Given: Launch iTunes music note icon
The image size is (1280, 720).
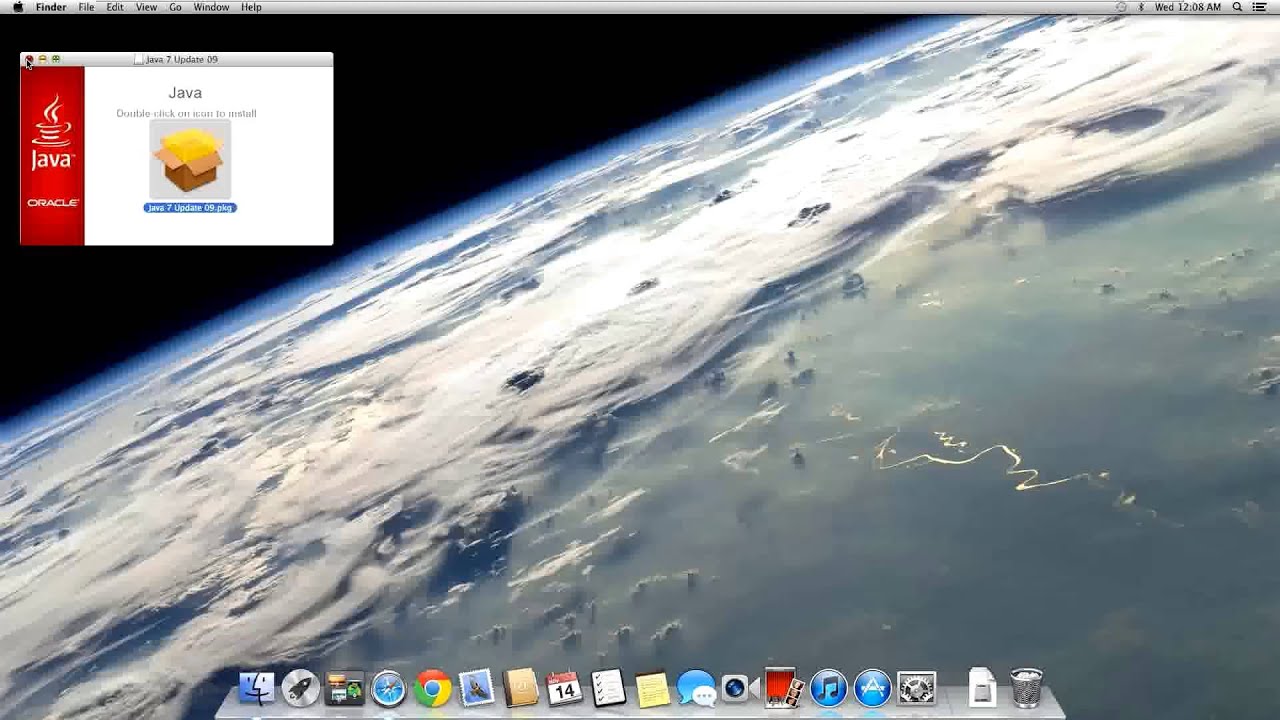Looking at the screenshot, I should tap(828, 688).
